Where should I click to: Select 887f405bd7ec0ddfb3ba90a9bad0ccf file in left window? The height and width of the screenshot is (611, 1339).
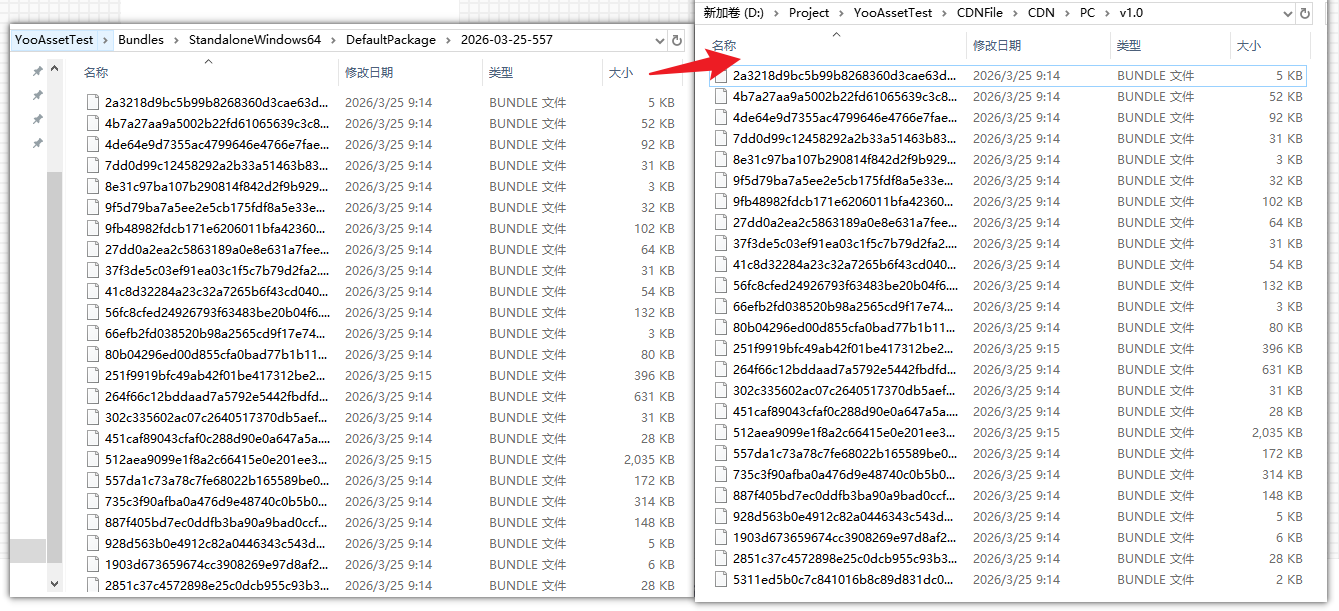coord(216,522)
